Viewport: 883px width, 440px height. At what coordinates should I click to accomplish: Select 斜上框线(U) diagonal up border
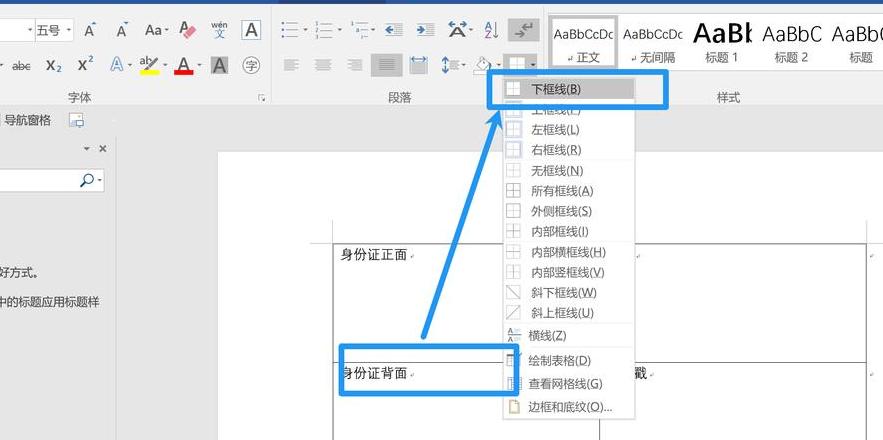pos(568,313)
